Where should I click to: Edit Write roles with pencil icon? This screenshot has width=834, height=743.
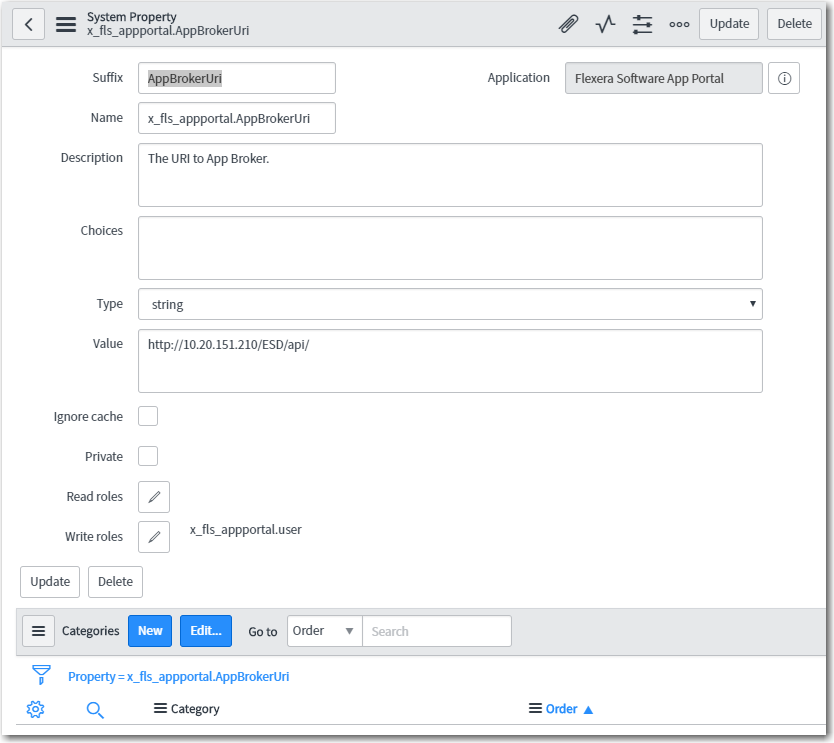154,537
